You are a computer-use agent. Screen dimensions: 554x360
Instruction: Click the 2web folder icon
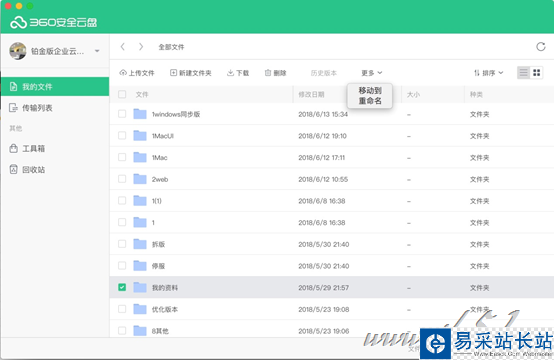coord(140,179)
